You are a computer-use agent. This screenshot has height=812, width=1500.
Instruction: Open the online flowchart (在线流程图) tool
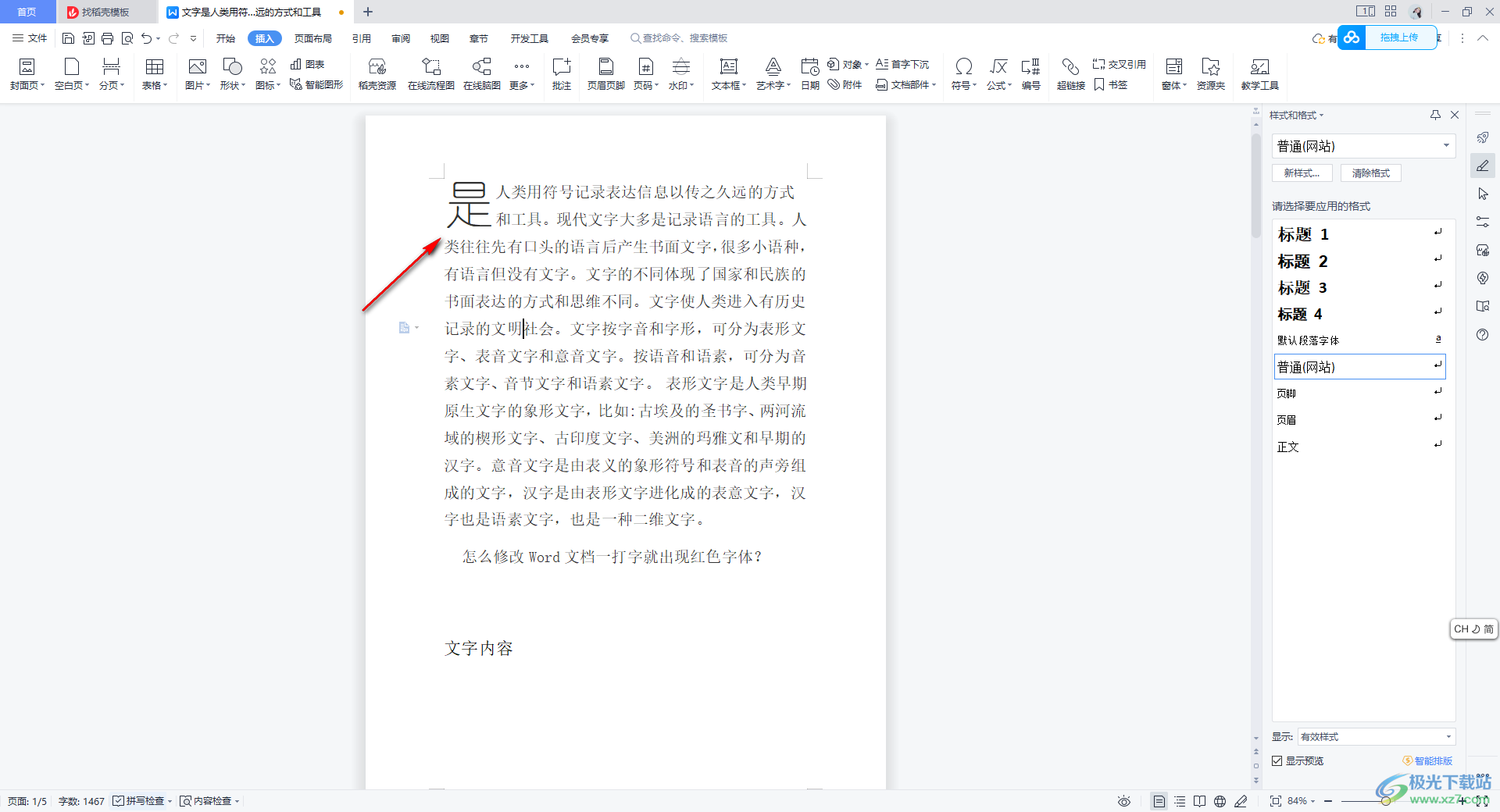tap(430, 74)
